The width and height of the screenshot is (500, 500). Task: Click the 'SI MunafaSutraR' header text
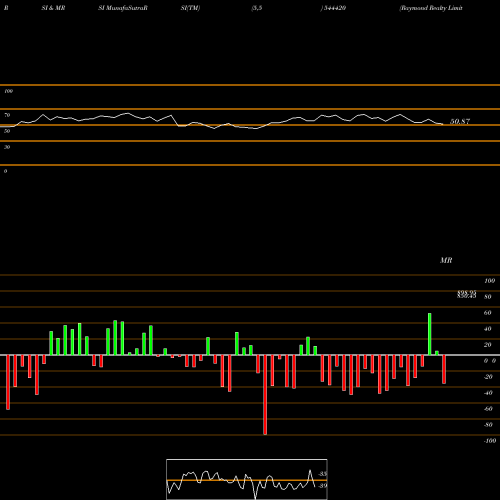(123, 8)
